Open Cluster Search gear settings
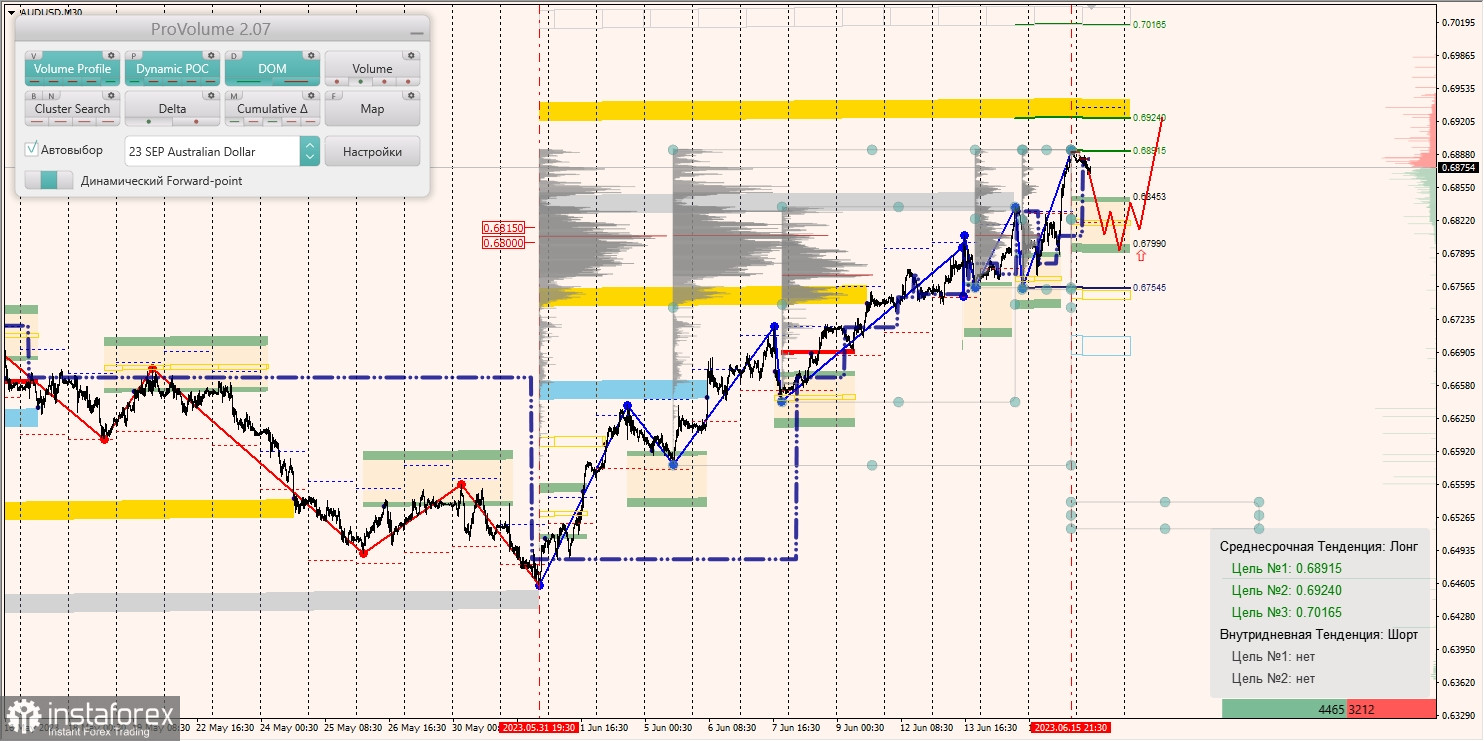The height and width of the screenshot is (741, 1484). [x=111, y=95]
